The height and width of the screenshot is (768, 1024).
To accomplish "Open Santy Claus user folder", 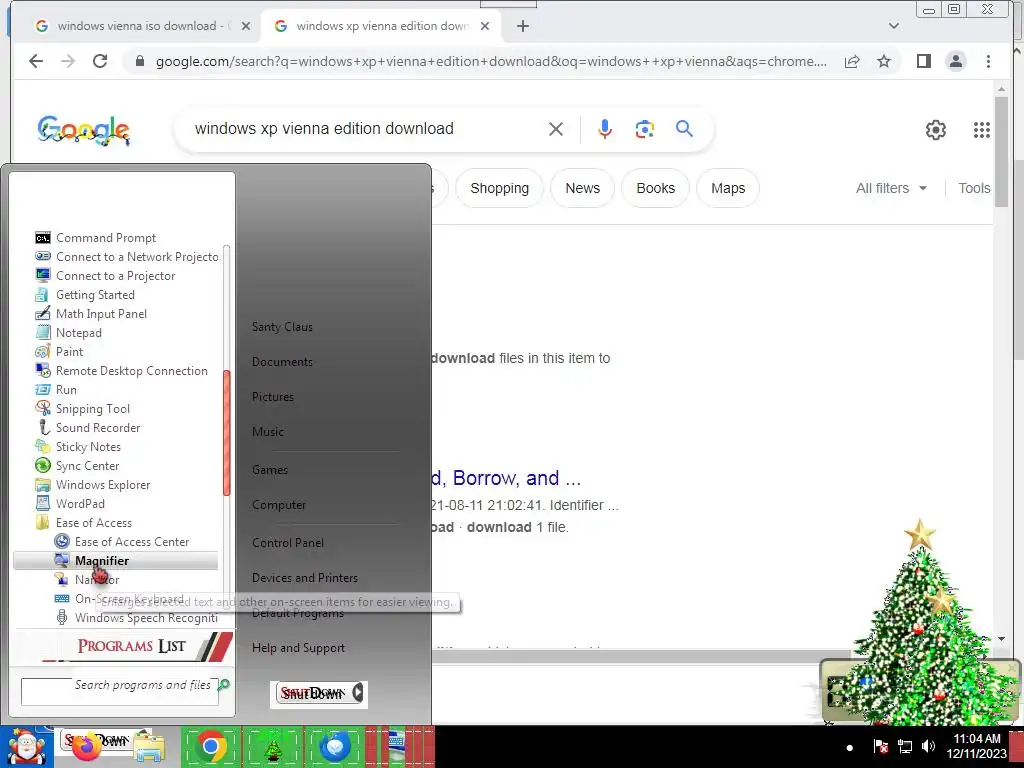I will 282,327.
